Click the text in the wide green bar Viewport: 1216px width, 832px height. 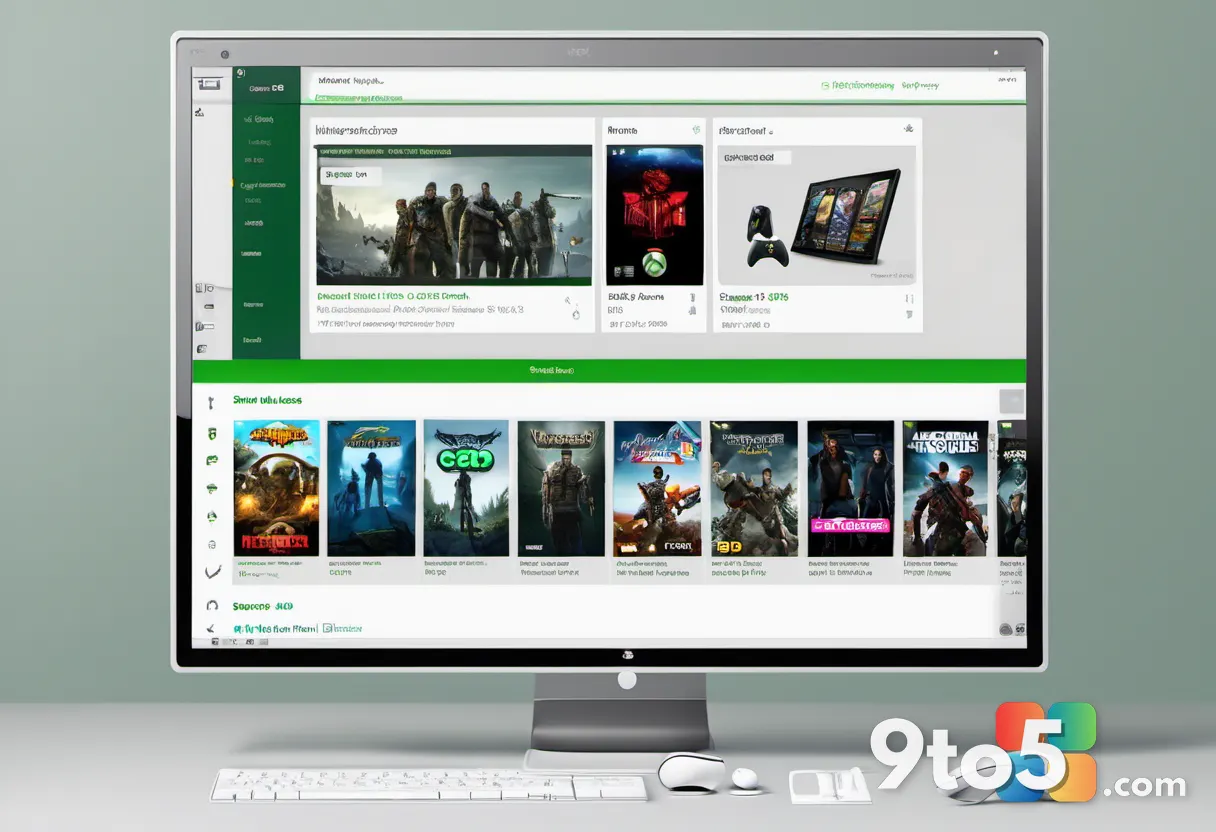click(x=551, y=370)
